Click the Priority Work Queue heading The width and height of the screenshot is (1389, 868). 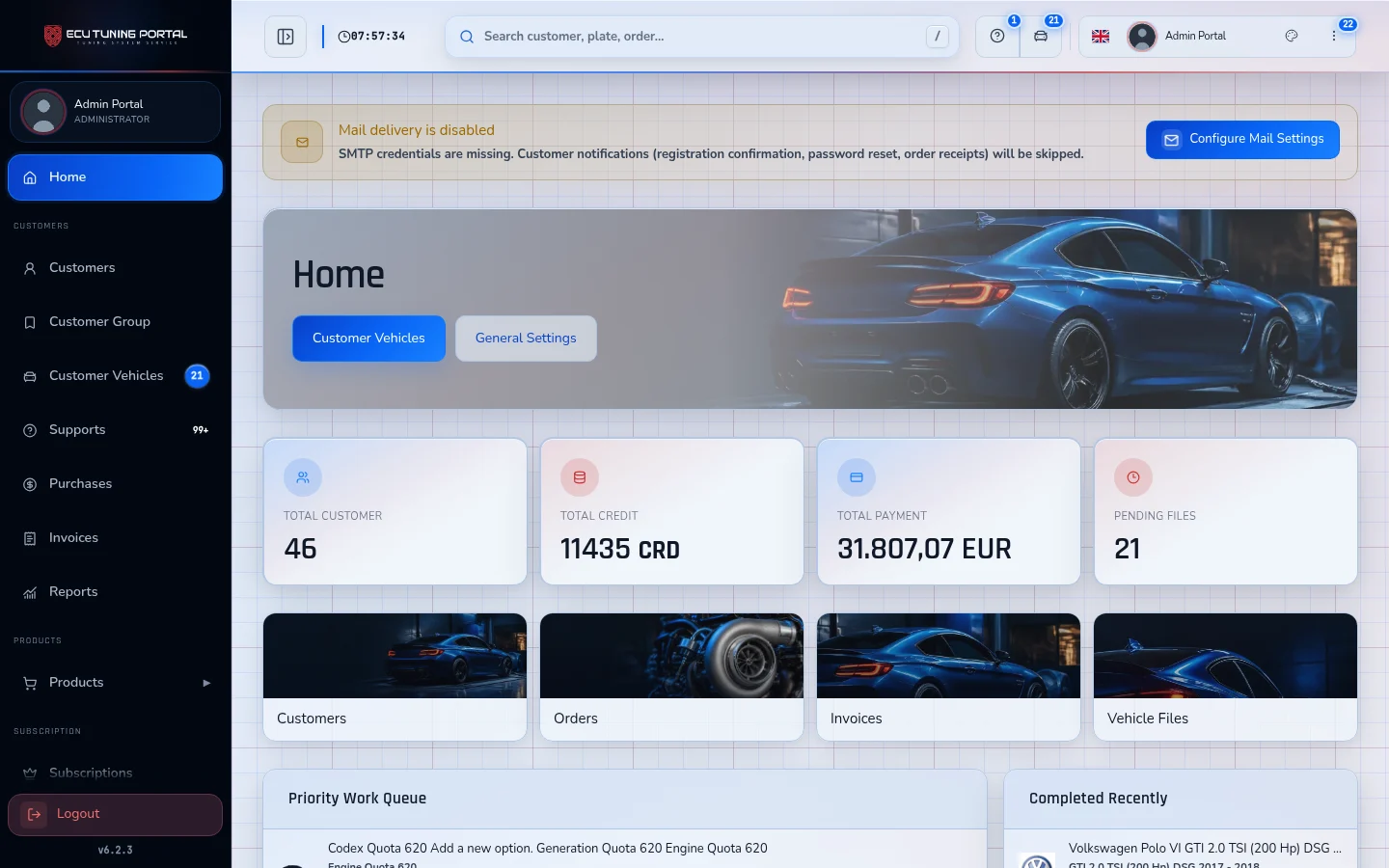pos(357,799)
